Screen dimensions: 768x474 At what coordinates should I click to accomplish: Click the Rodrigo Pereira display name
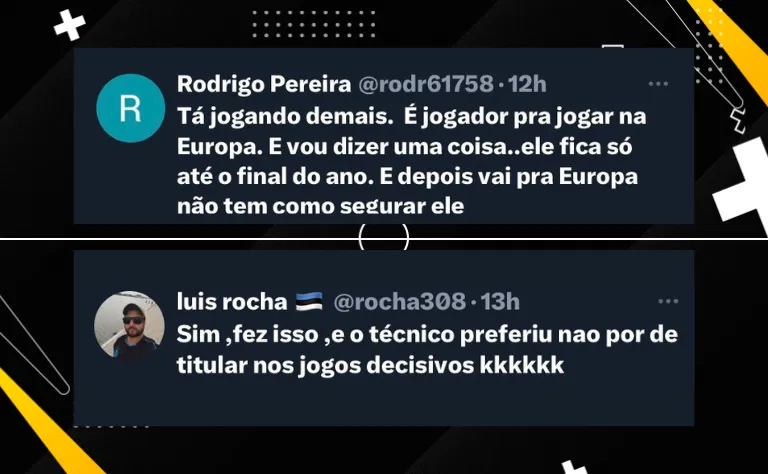pyautogui.click(x=264, y=84)
